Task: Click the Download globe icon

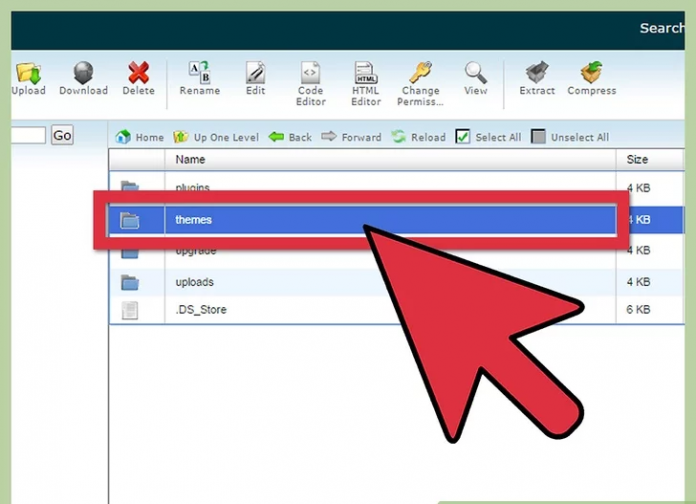Action: point(83,74)
